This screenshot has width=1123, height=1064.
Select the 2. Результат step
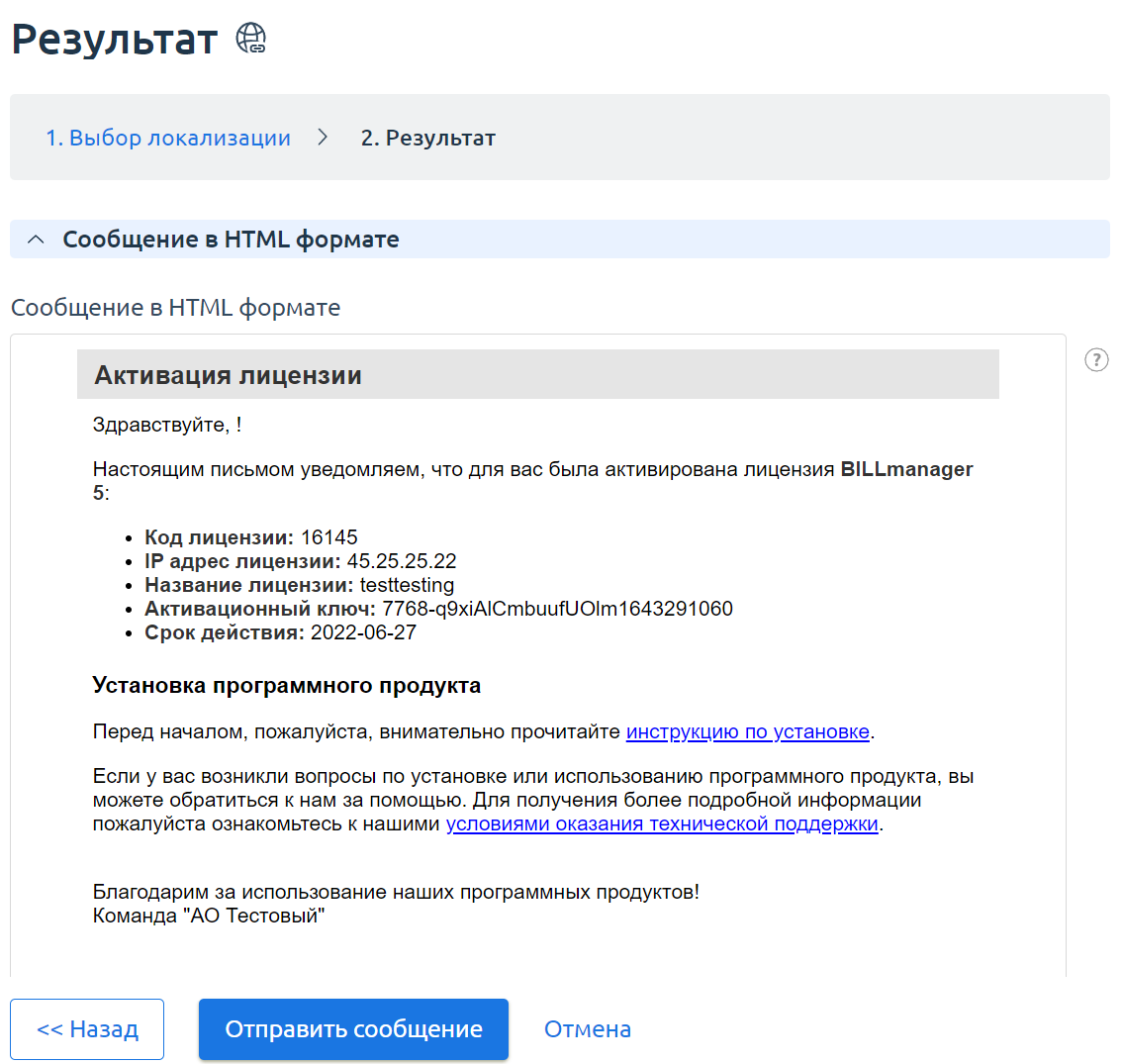click(x=427, y=138)
